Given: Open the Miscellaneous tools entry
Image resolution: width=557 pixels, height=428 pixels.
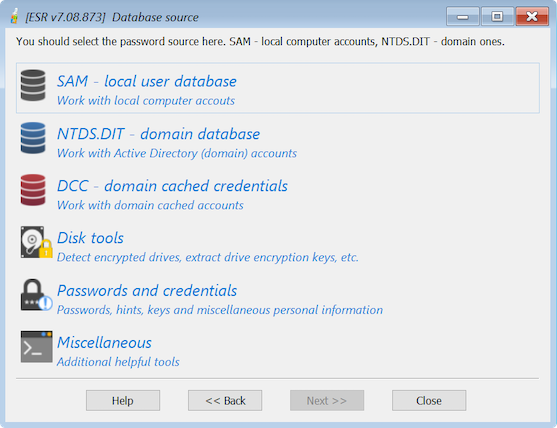Looking at the screenshot, I should pyautogui.click(x=104, y=343).
